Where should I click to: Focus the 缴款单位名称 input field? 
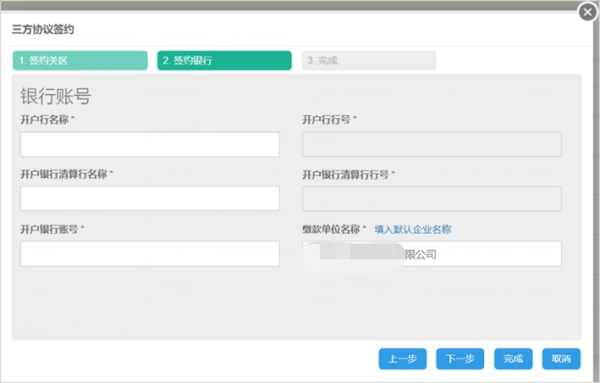tap(432, 254)
